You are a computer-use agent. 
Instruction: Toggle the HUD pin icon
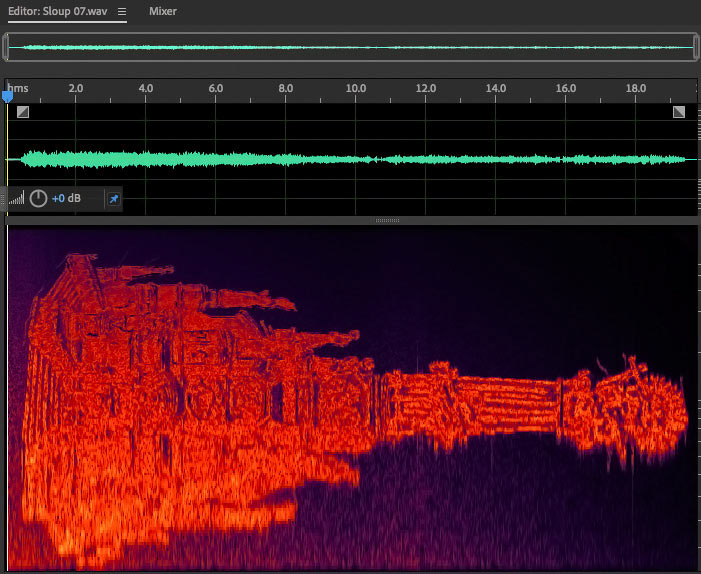tap(114, 198)
